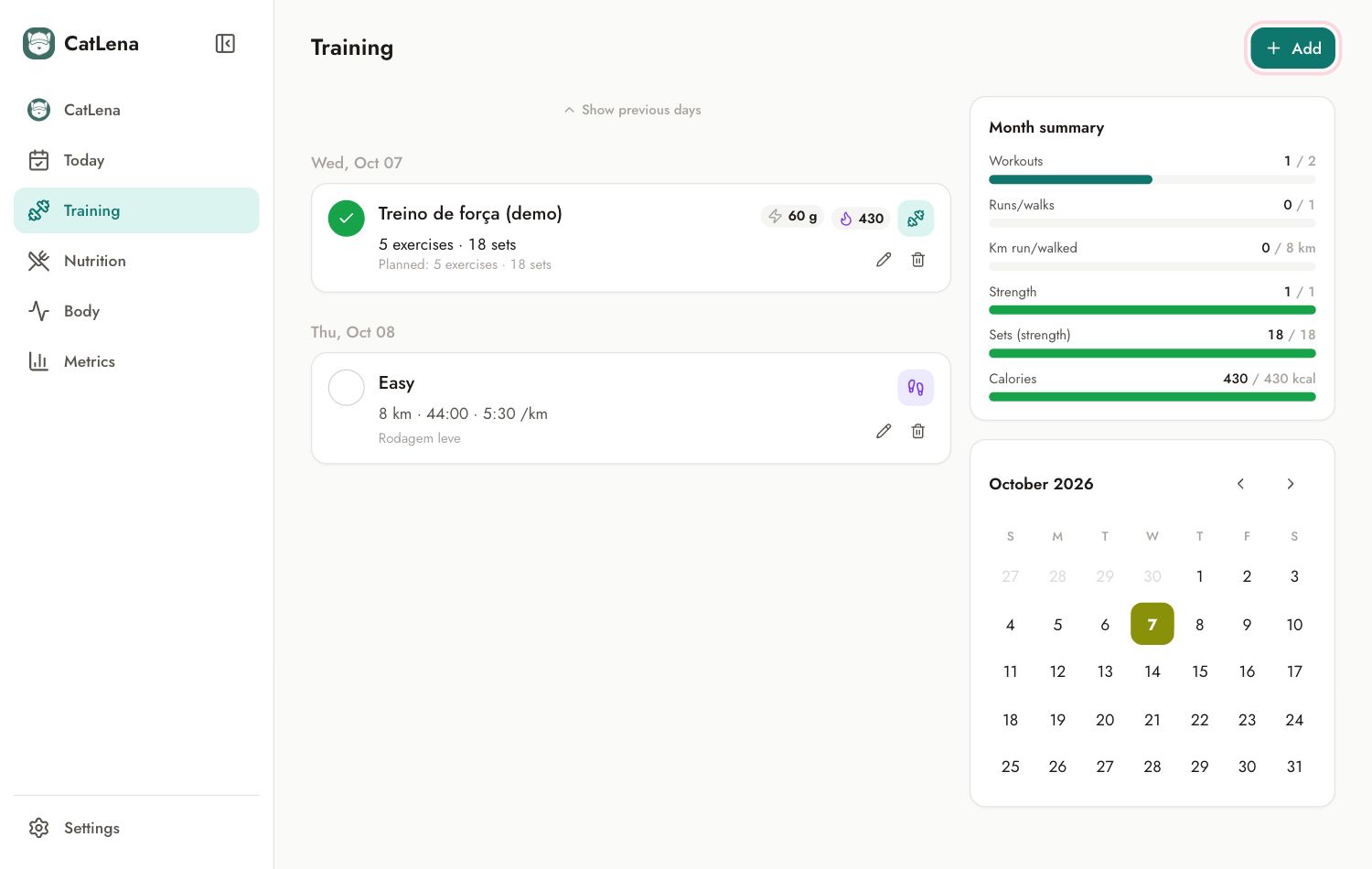The image size is (1372, 869).
Task: Navigate to Nutrition
Action: click(136, 261)
